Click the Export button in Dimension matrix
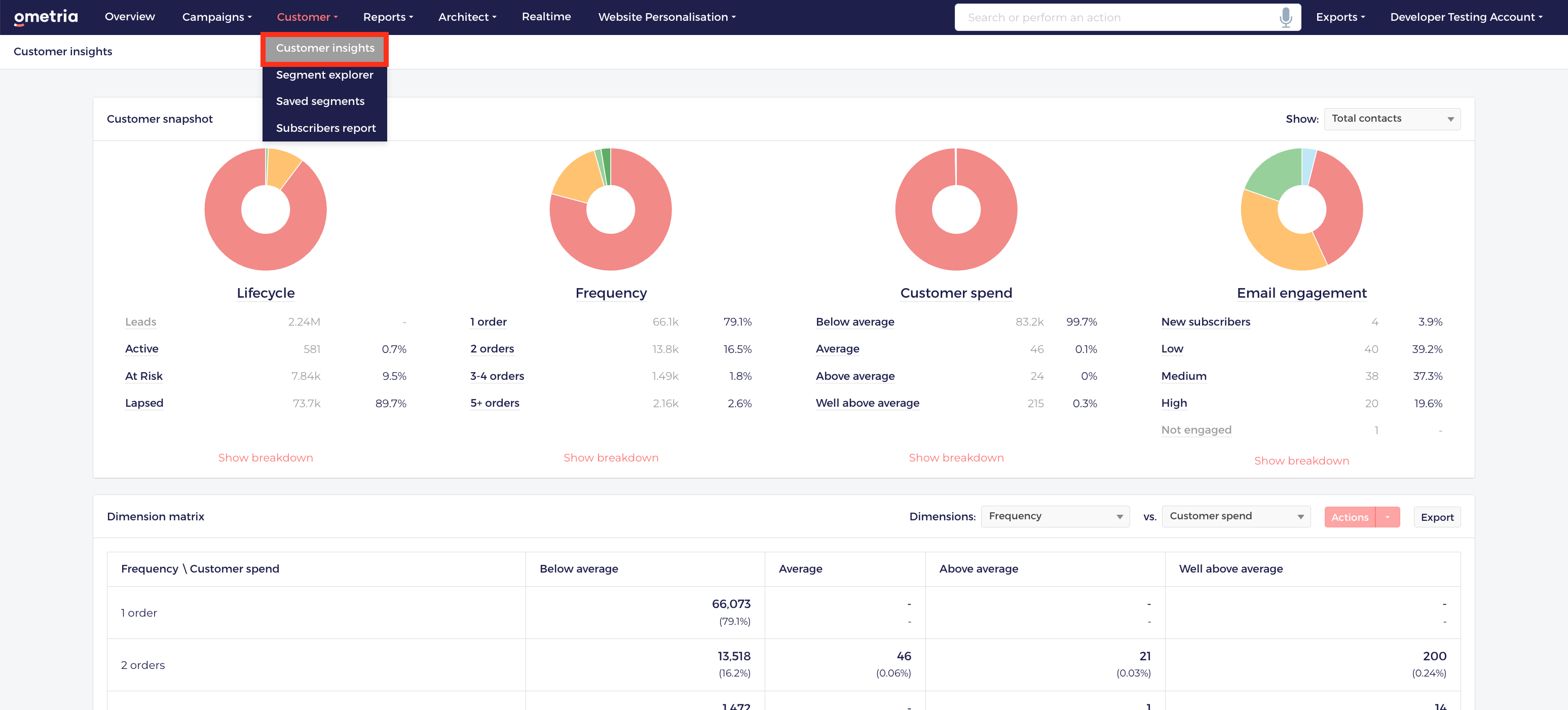The height and width of the screenshot is (710, 1568). coord(1437,517)
